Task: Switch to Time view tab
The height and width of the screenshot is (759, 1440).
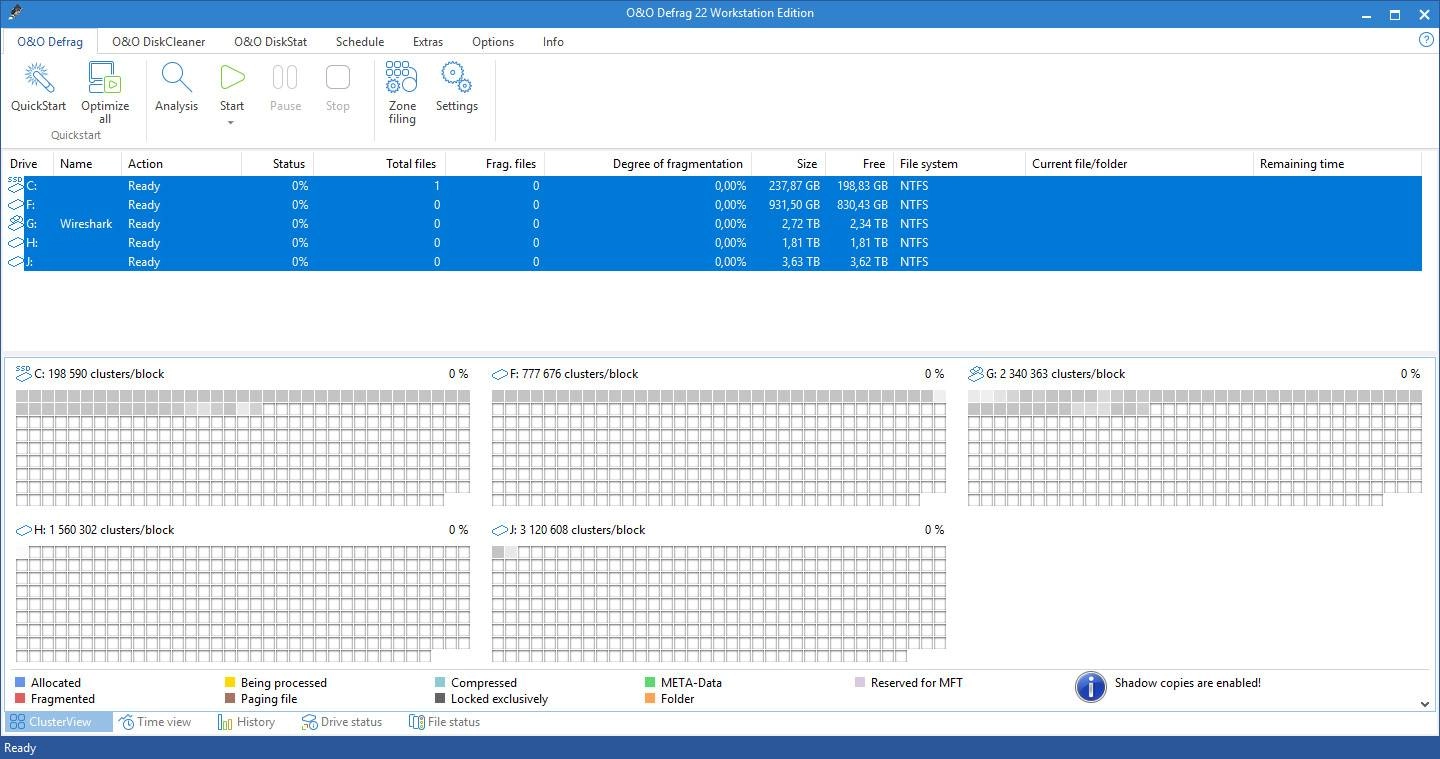Action: click(x=155, y=722)
